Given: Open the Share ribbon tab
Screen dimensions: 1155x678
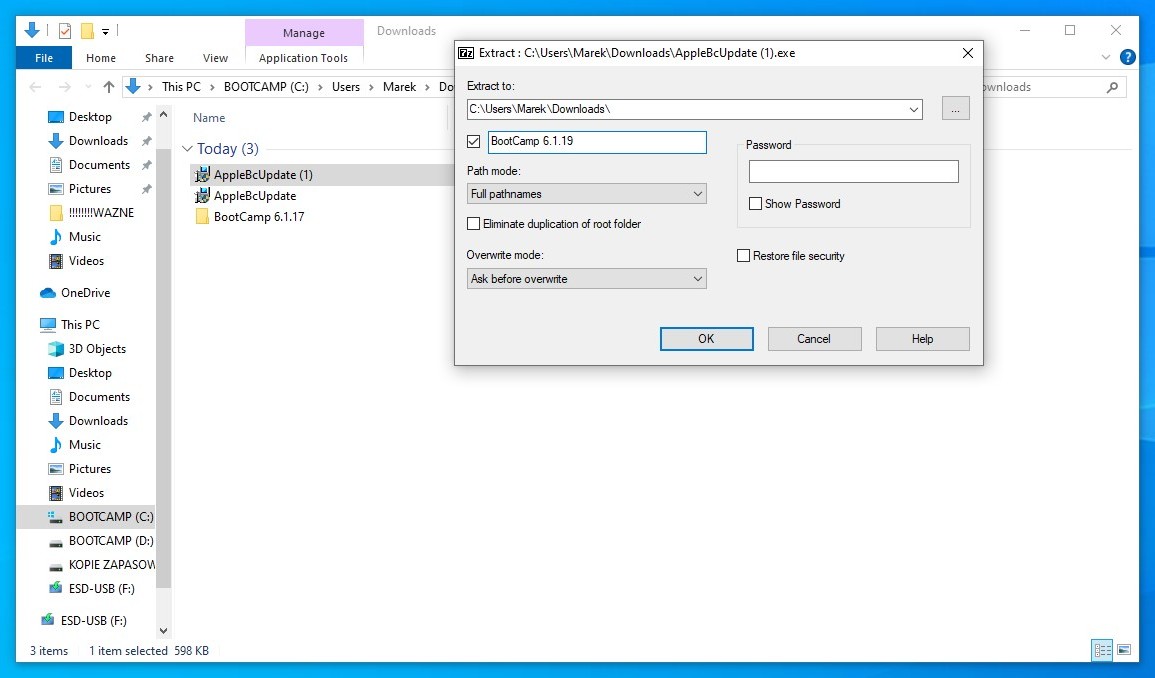Looking at the screenshot, I should coord(159,57).
